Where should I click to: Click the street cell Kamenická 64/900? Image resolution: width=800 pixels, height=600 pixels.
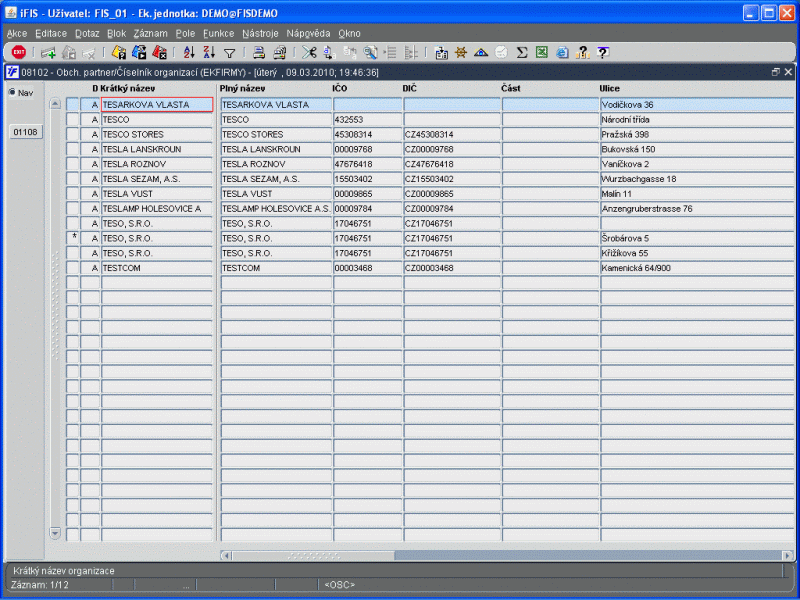click(x=697, y=268)
